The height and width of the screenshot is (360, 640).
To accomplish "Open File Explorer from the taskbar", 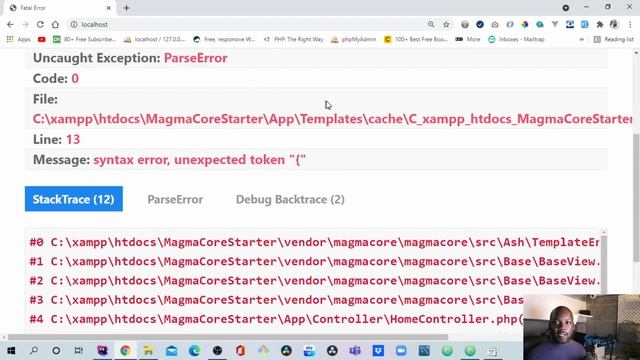I will 148,351.
